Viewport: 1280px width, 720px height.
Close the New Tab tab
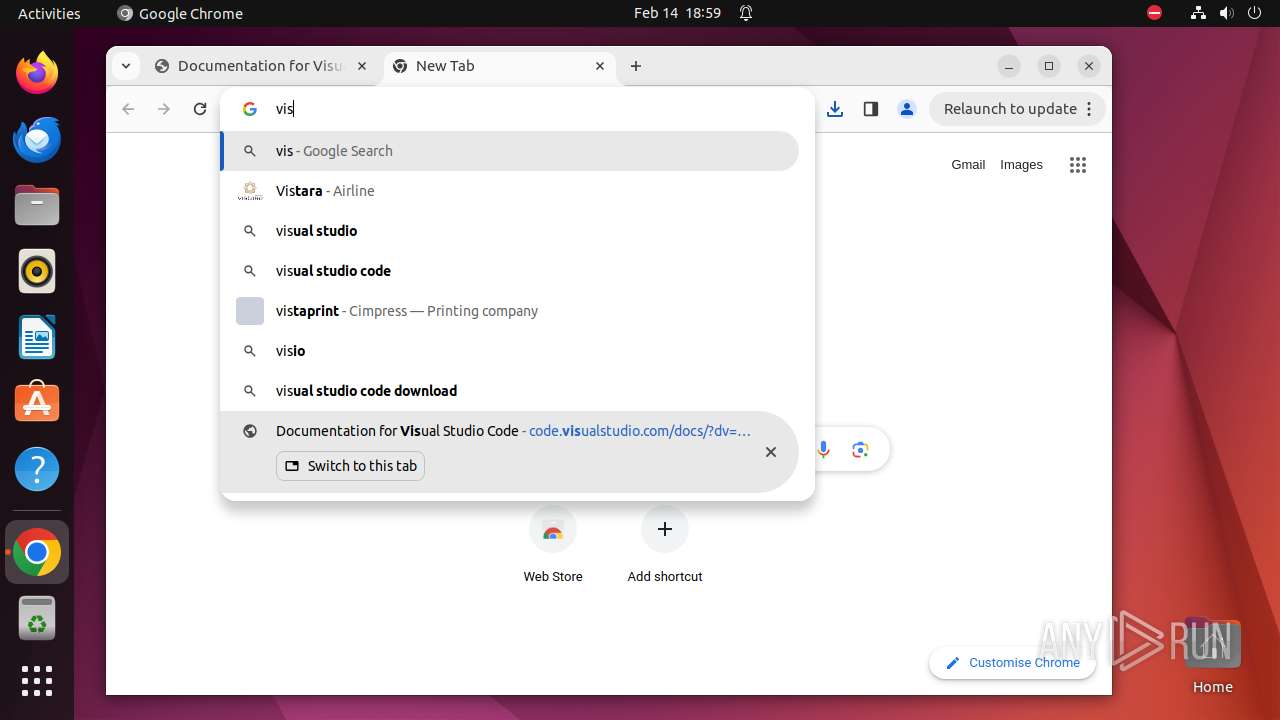pos(600,66)
